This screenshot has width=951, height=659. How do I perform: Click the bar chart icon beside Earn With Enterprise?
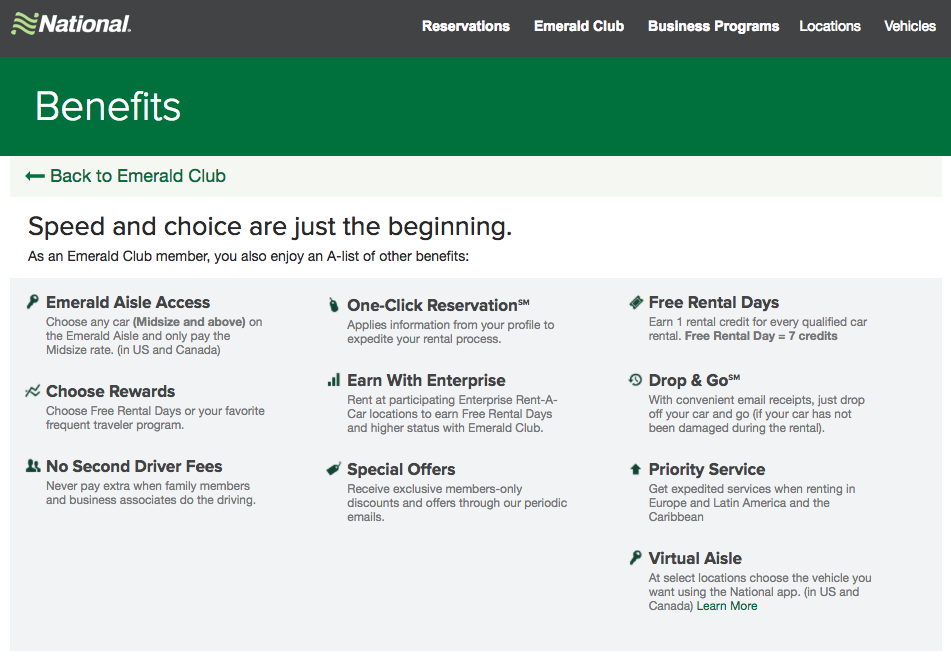pos(334,380)
